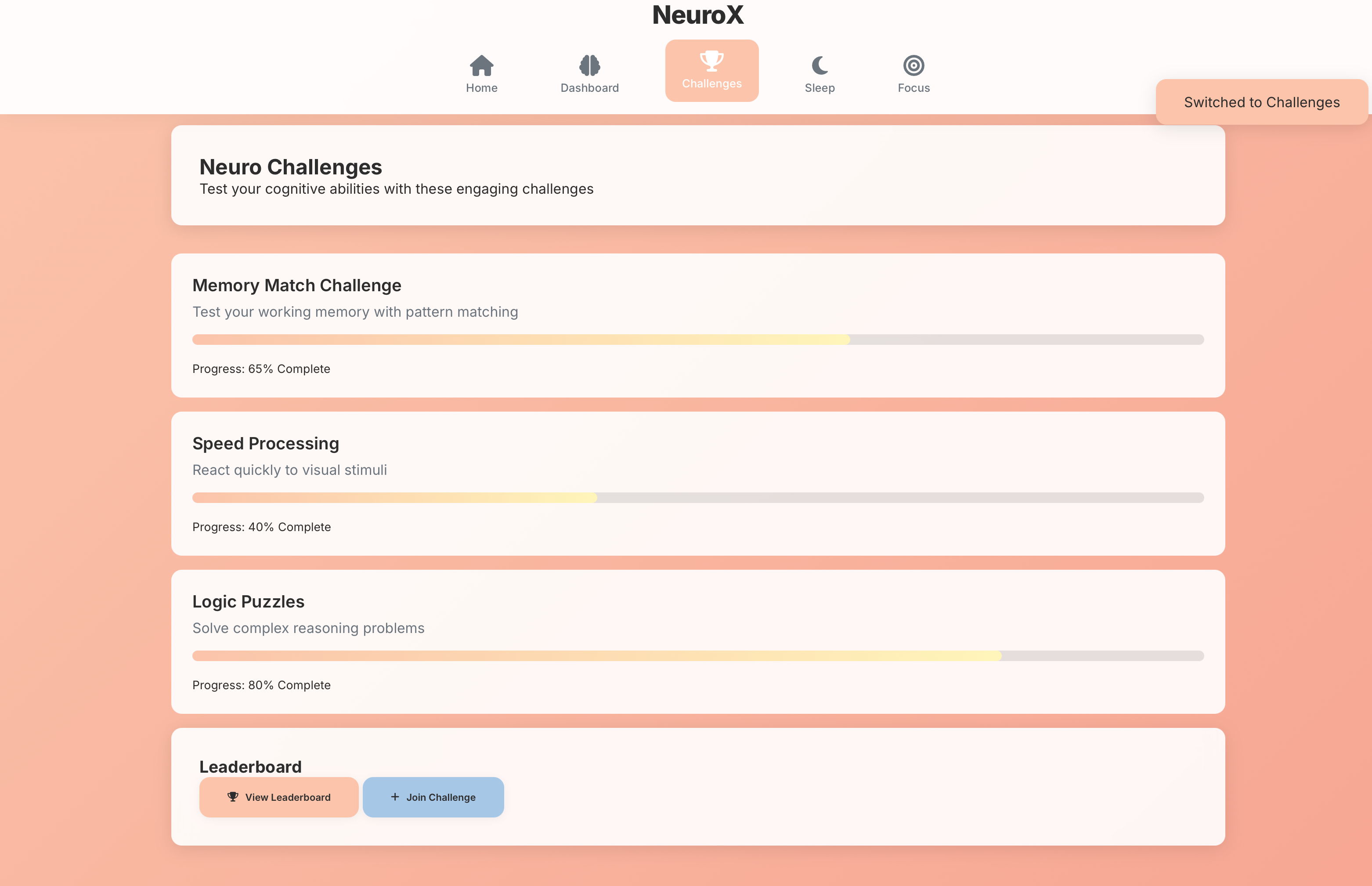Open the Focus tab label
The width and height of the screenshot is (1372, 886).
[x=913, y=88]
